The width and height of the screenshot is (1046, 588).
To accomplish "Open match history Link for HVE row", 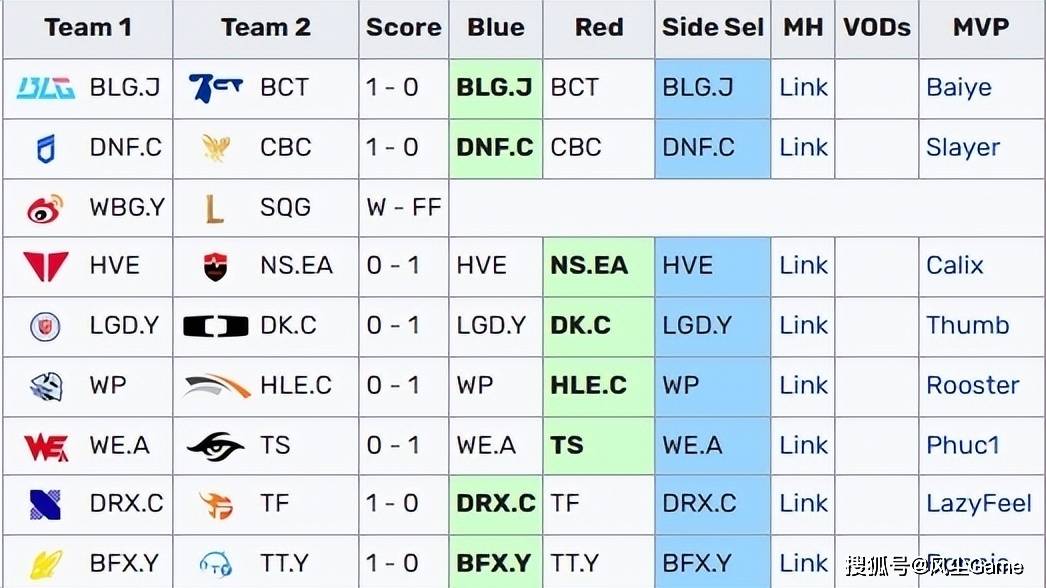I will click(803, 266).
